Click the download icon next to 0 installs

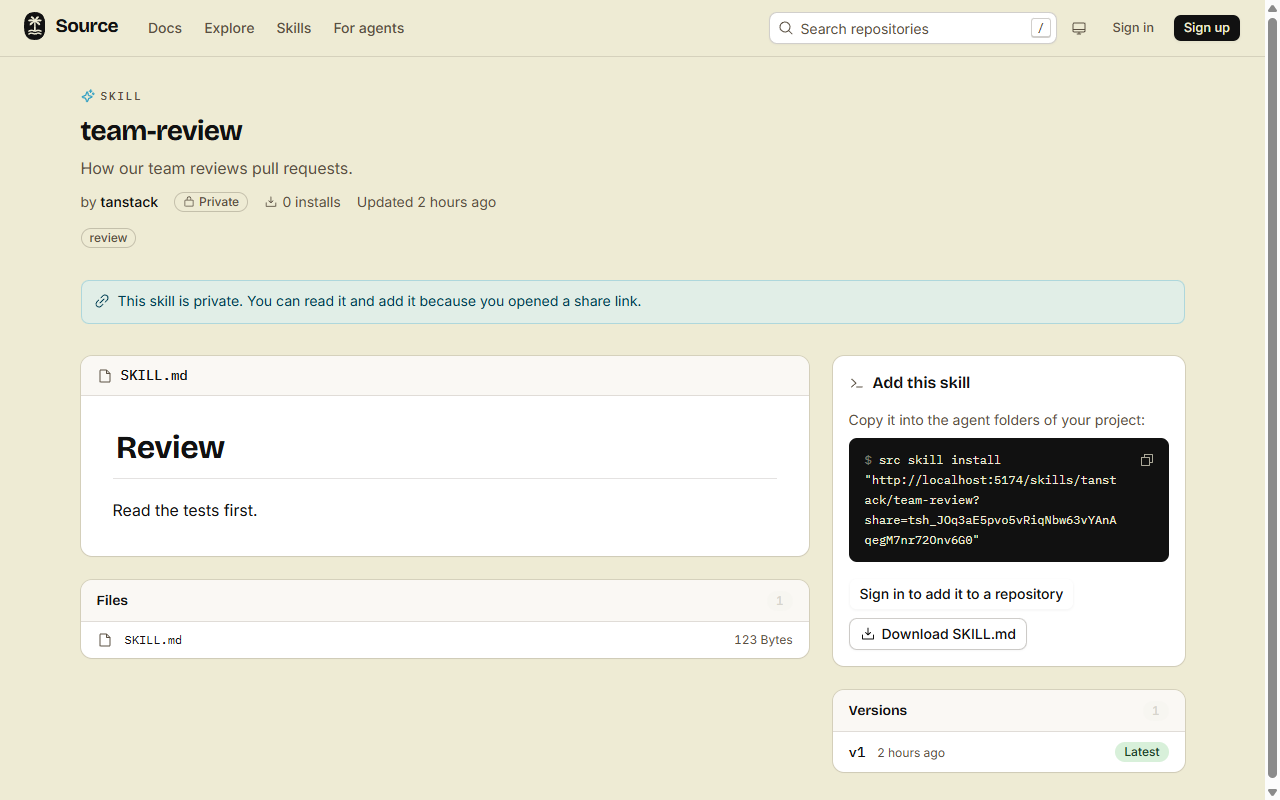click(271, 202)
